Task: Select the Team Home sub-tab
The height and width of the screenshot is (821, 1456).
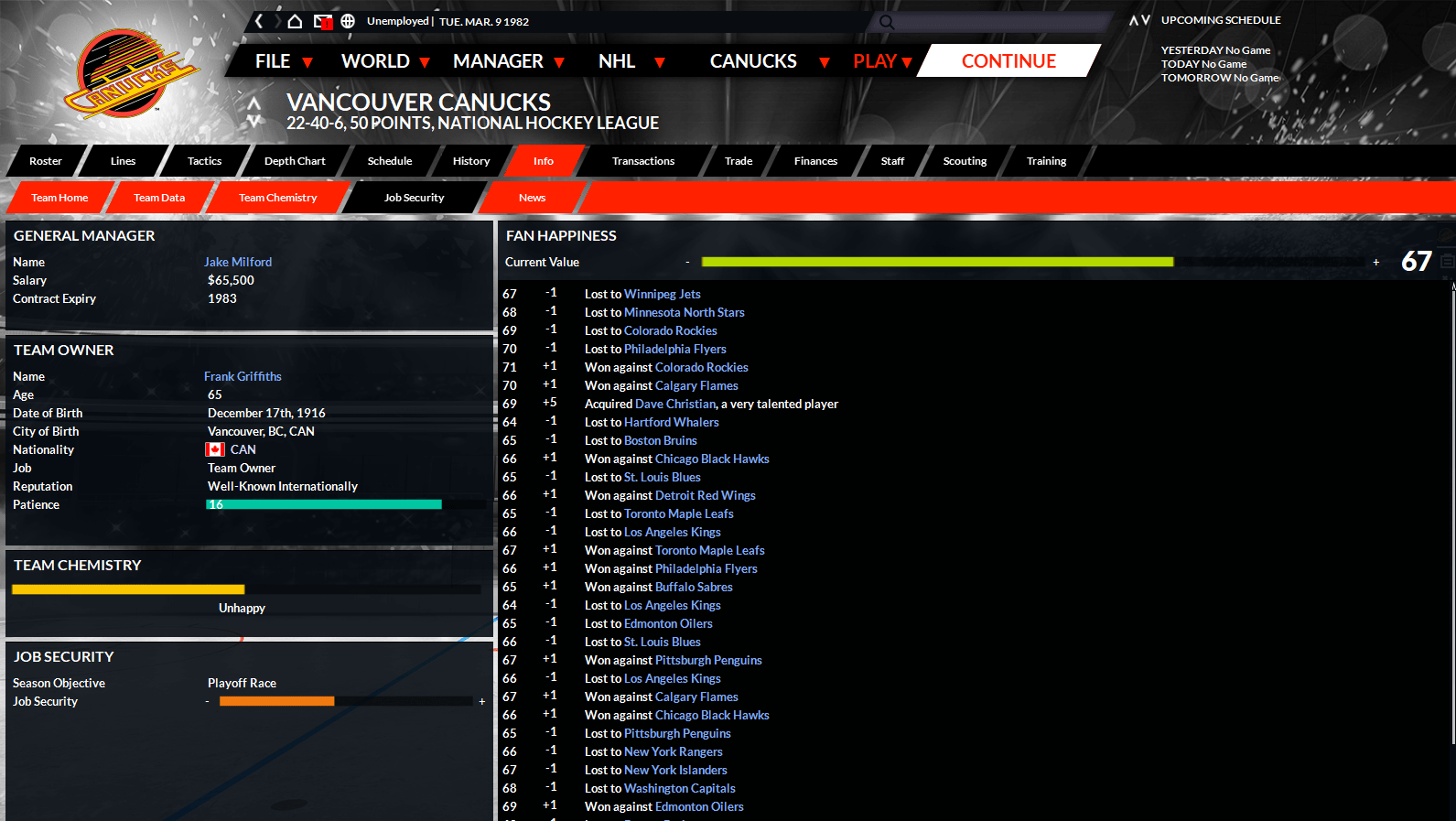Action: click(x=59, y=198)
